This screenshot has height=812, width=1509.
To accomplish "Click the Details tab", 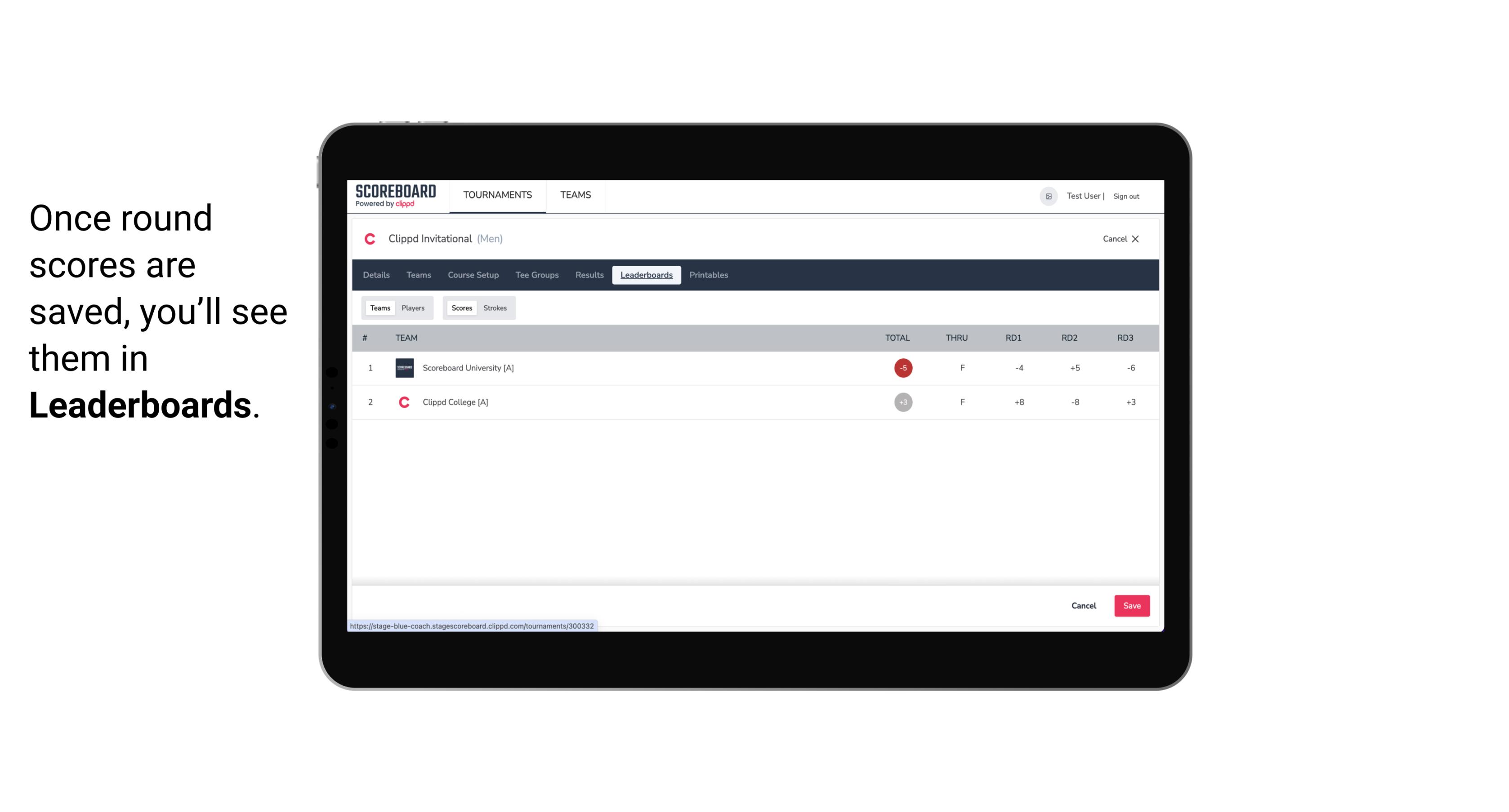I will [x=375, y=275].
